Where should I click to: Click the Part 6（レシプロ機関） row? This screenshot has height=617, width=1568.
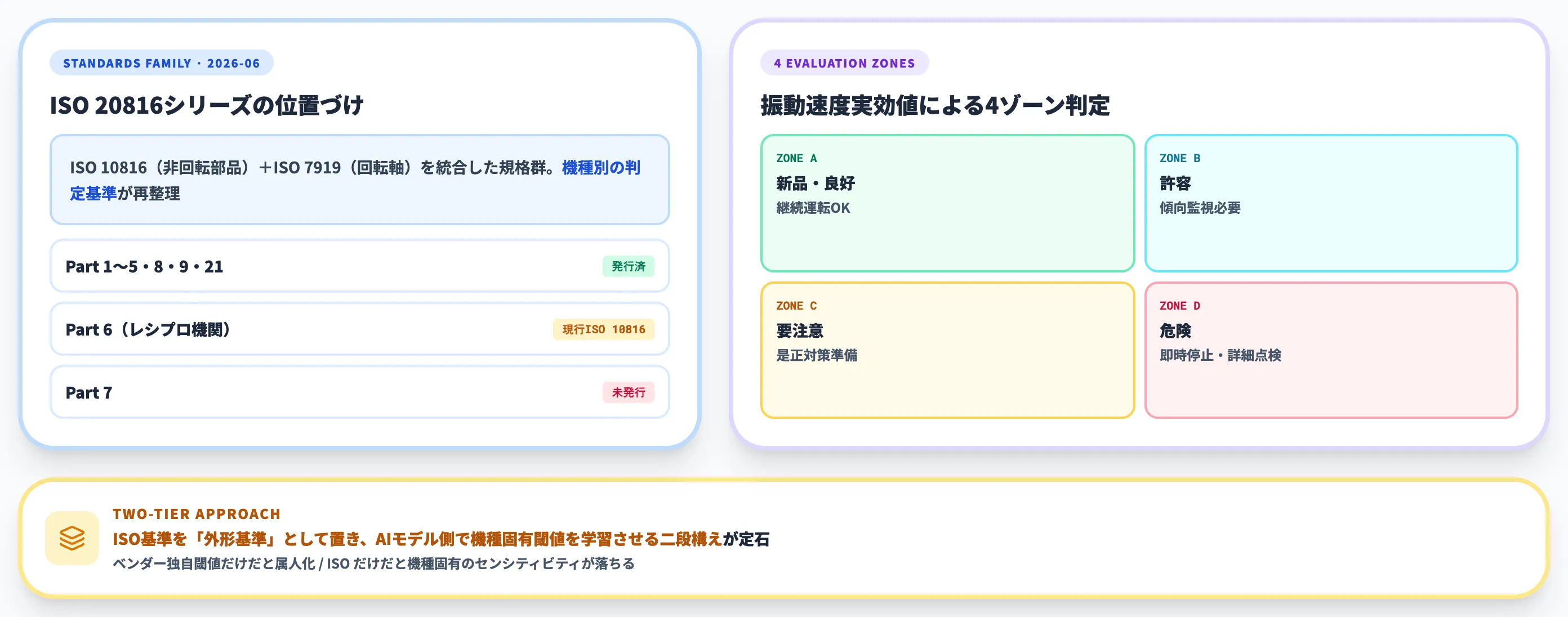point(360,329)
